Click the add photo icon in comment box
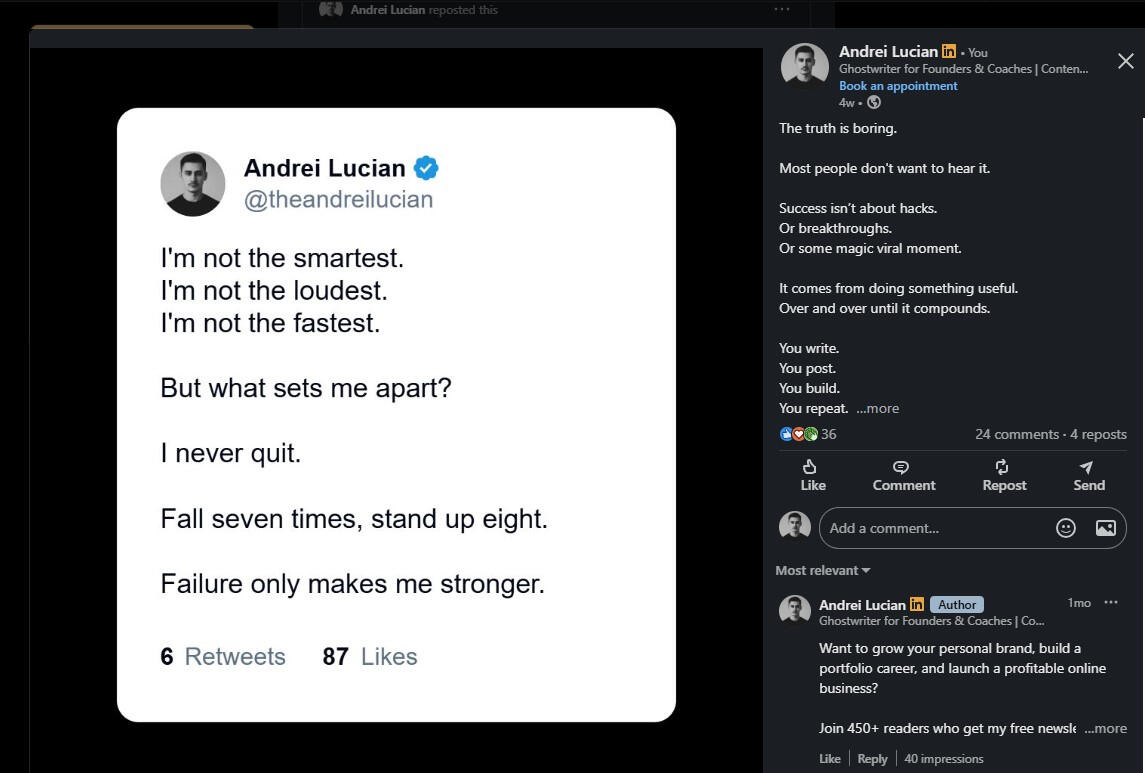The image size is (1145, 773). pos(1105,528)
